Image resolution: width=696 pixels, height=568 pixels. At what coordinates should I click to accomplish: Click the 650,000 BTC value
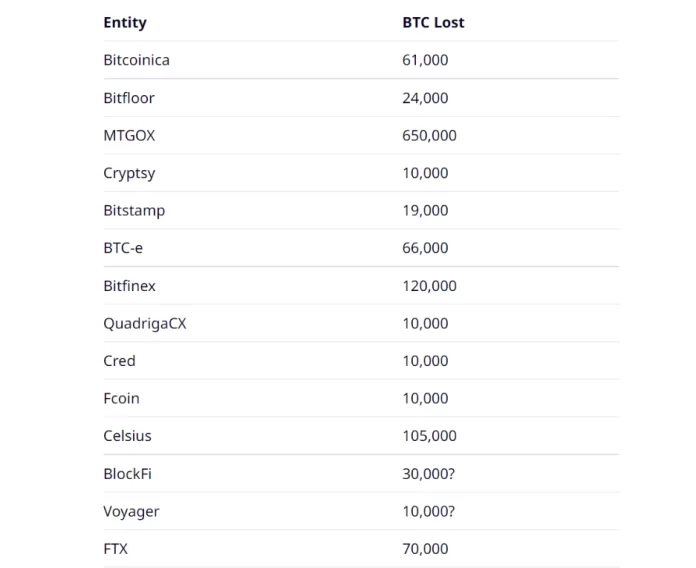coord(429,135)
